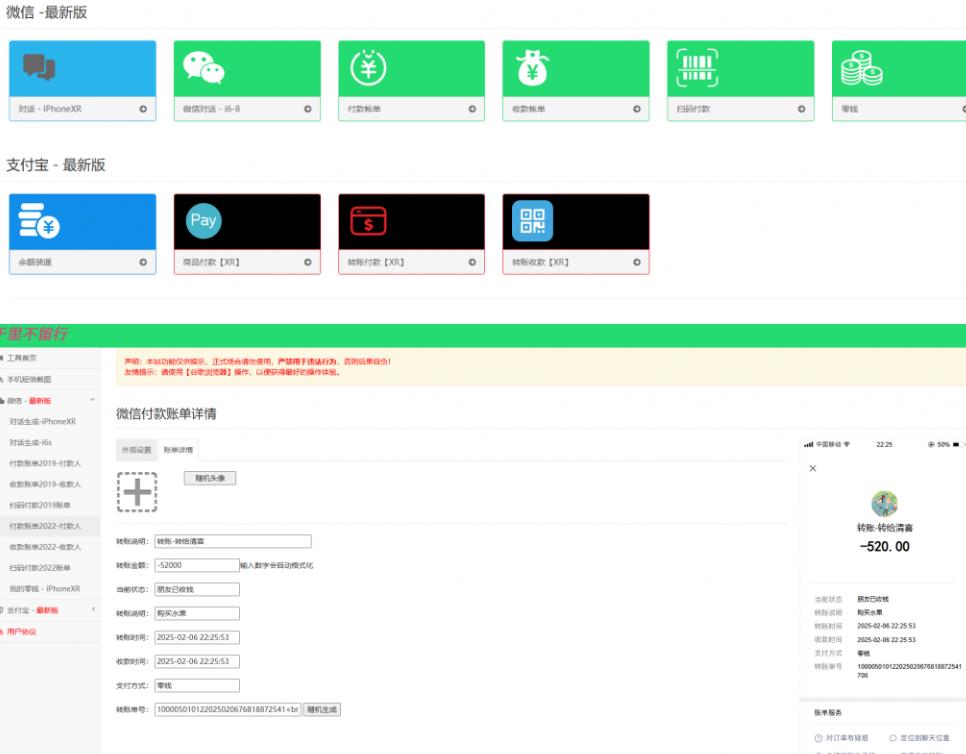Click the 随机头像 button
This screenshot has width=966, height=754.
click(209, 478)
